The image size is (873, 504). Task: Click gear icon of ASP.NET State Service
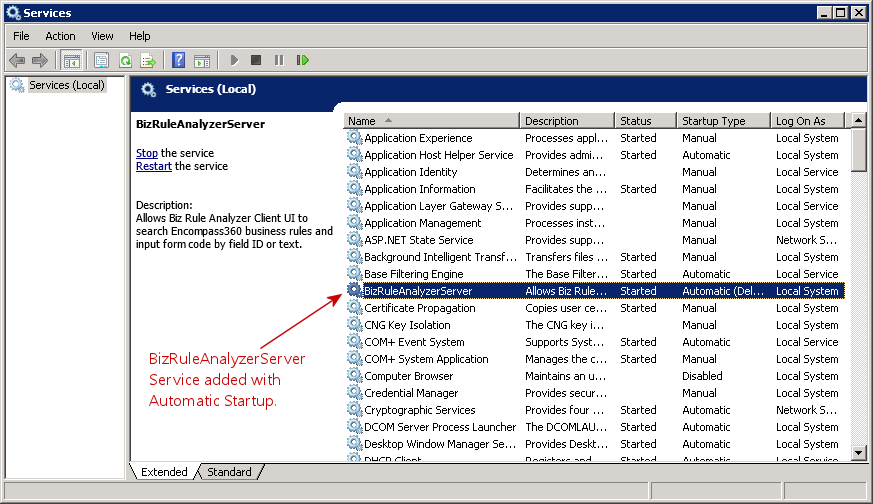point(354,239)
